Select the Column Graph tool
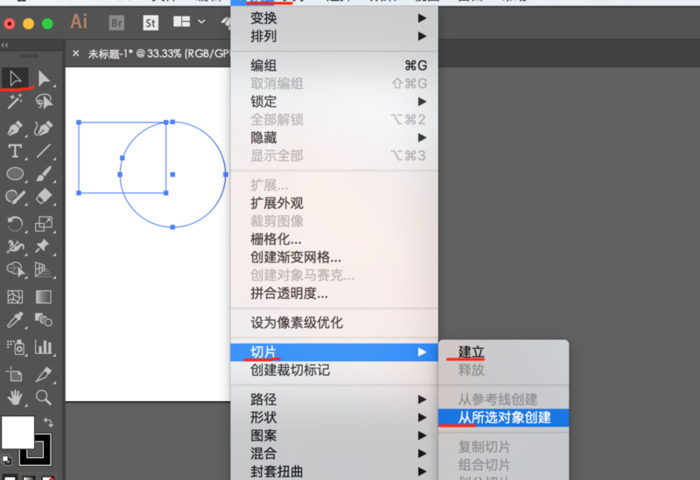Image resolution: width=700 pixels, height=480 pixels. click(x=44, y=347)
